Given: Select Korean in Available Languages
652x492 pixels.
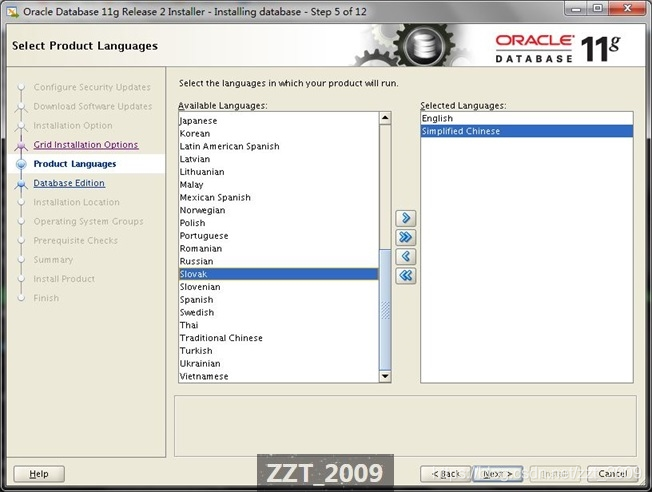Looking at the screenshot, I should coord(279,134).
